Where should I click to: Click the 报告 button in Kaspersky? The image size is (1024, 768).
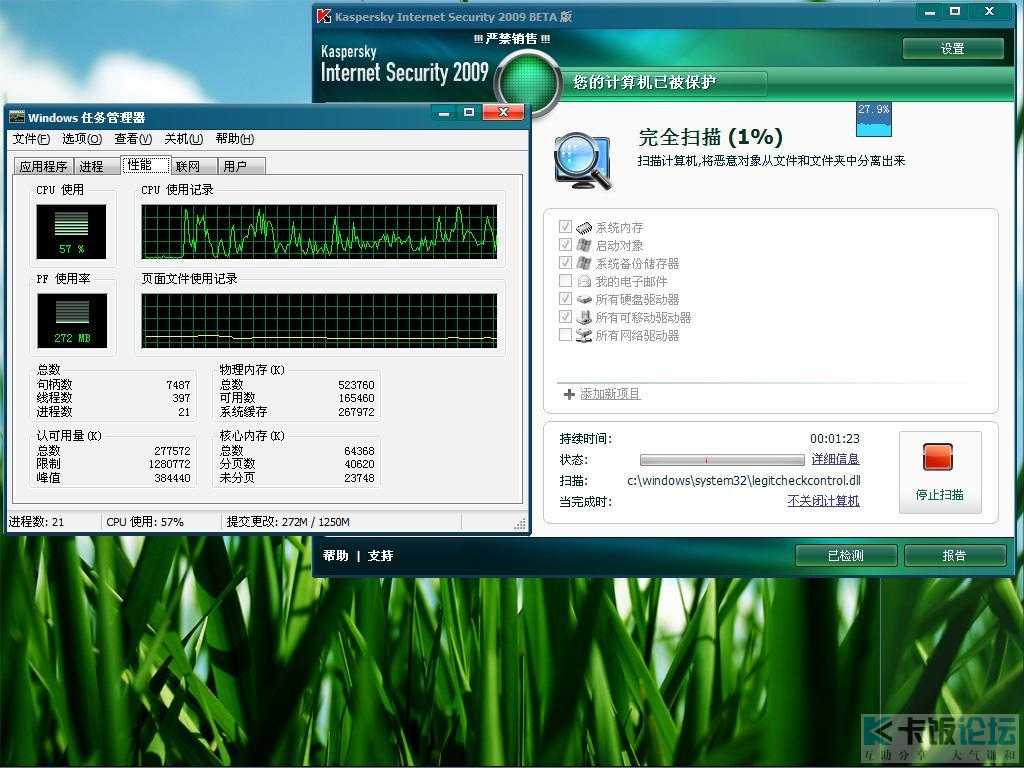click(954, 556)
